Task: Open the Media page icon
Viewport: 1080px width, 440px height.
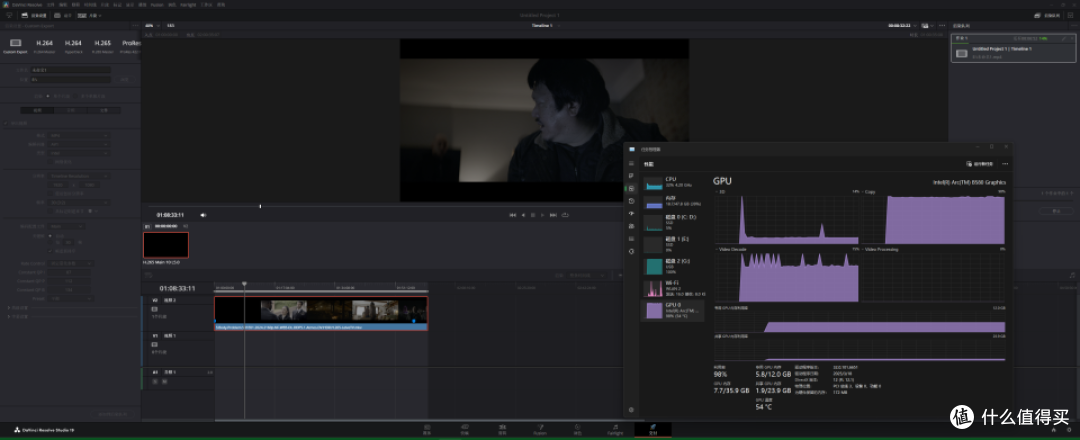Action: [427, 429]
